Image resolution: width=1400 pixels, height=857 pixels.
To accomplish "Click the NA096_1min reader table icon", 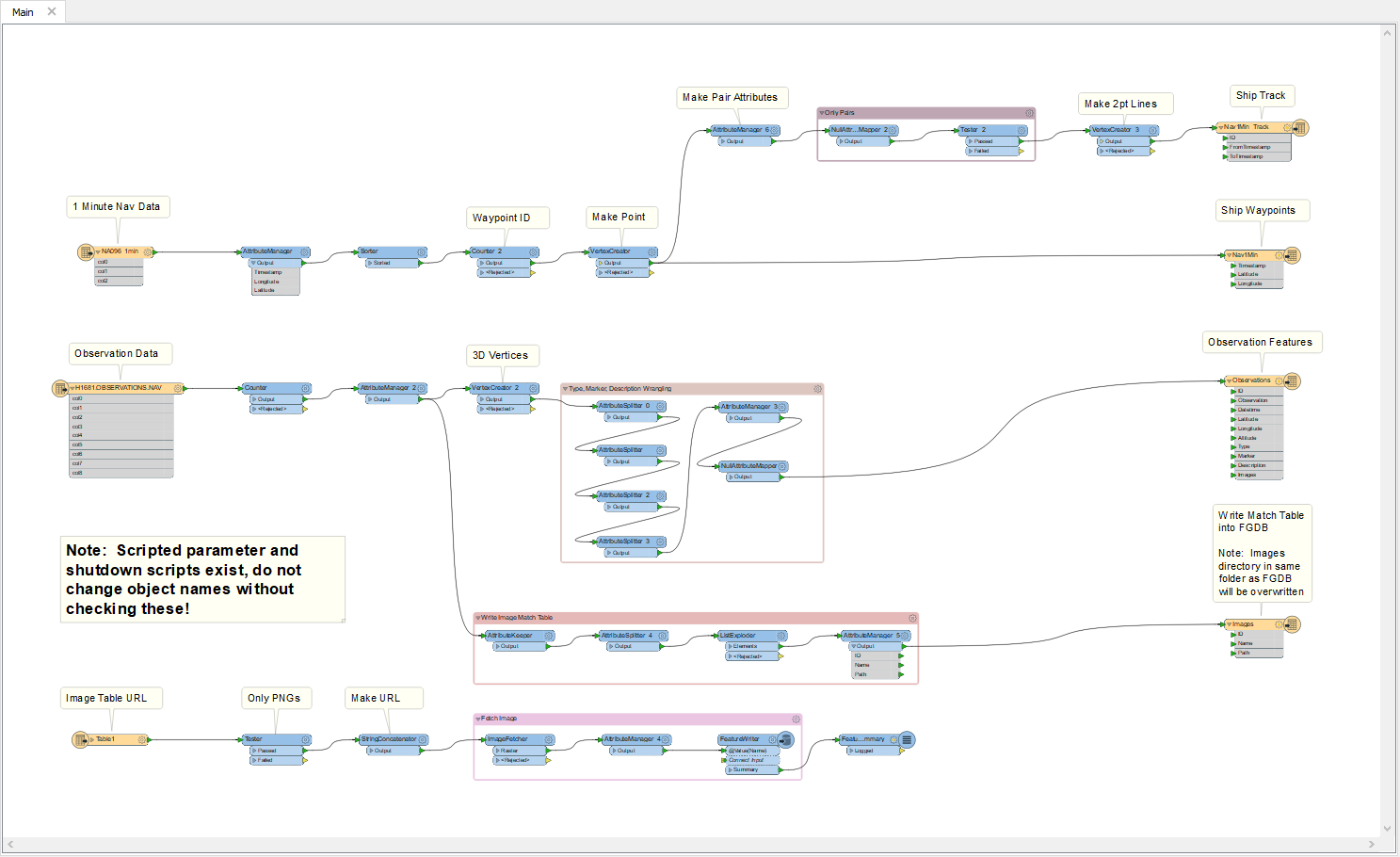I will pos(86,252).
